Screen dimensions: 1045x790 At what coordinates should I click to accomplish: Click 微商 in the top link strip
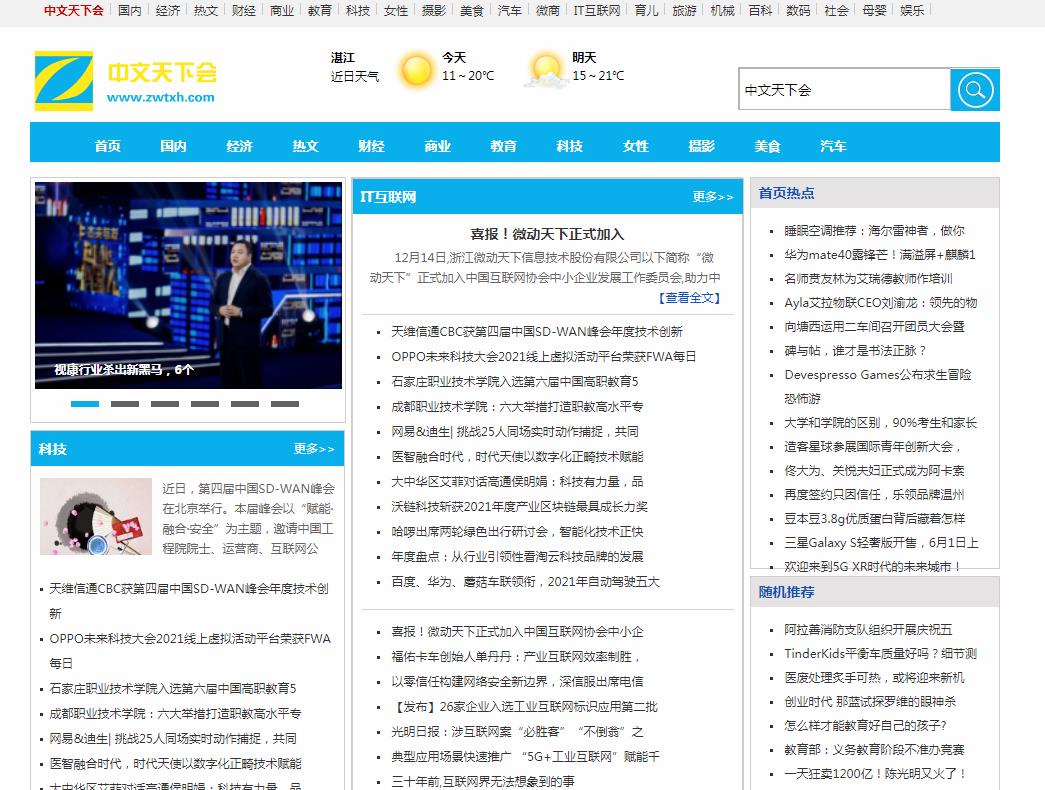pos(548,11)
